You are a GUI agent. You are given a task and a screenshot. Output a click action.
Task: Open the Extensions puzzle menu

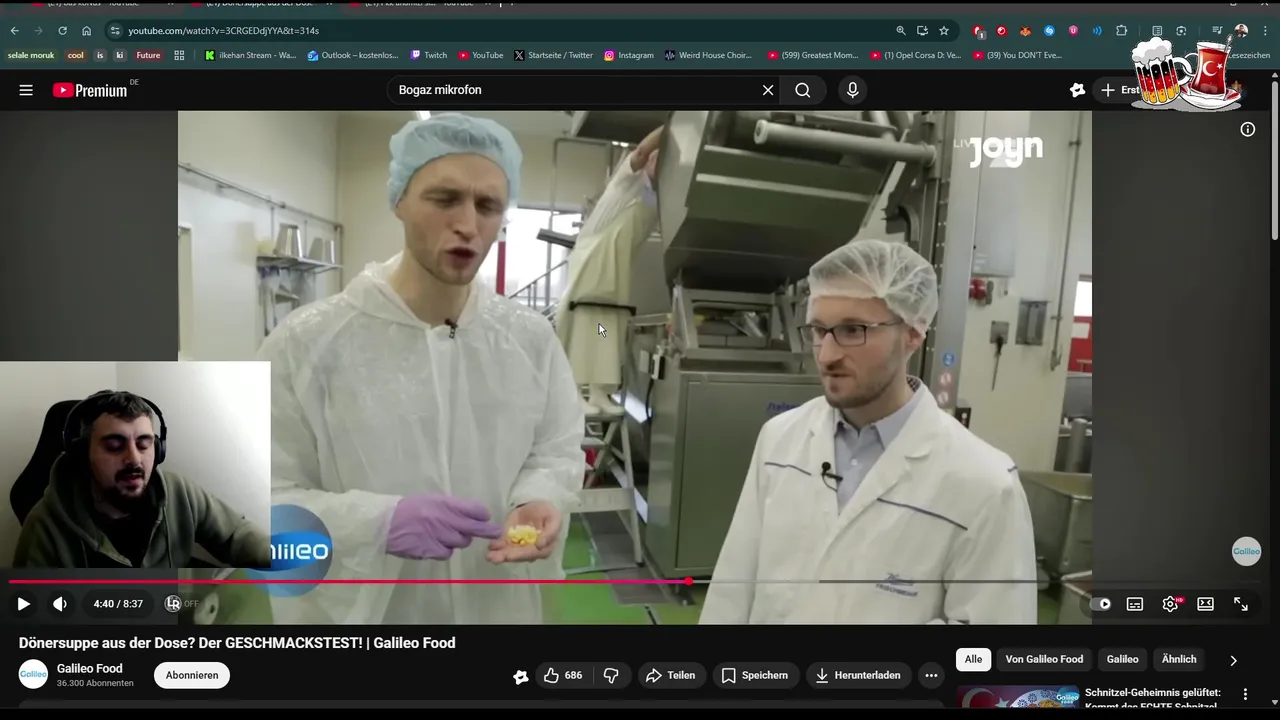point(1121,31)
